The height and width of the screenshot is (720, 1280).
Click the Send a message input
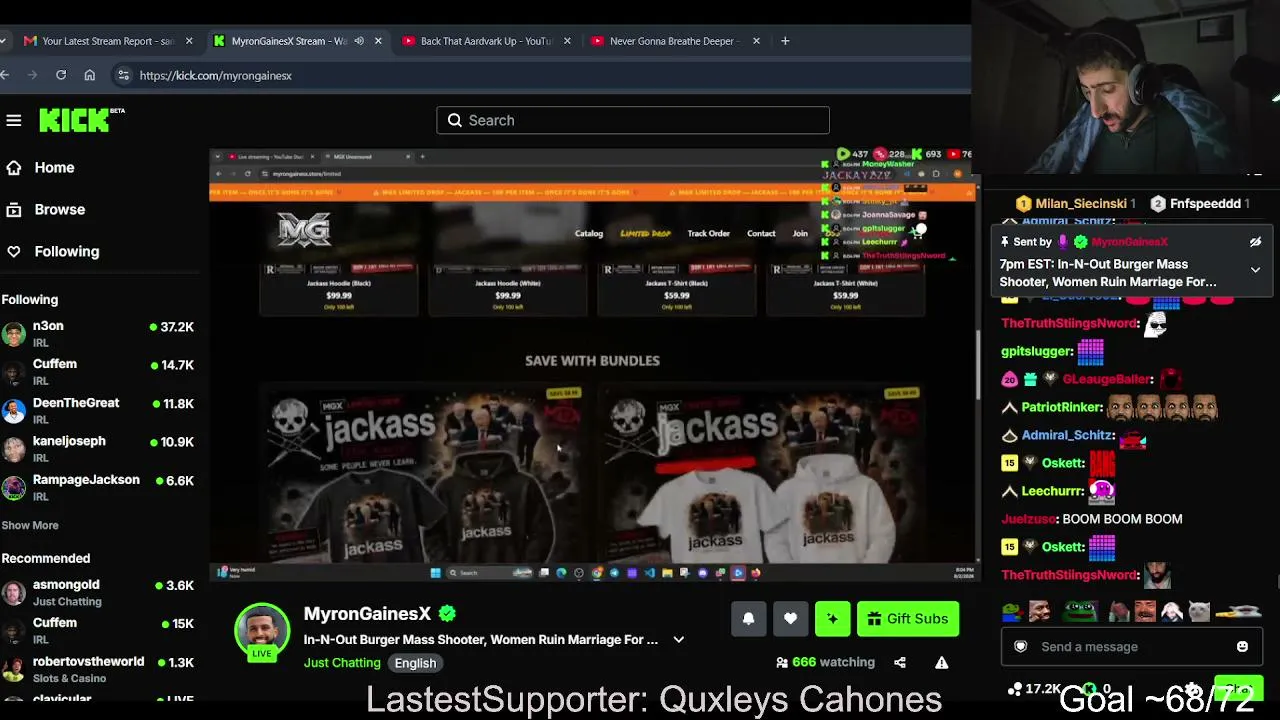point(1131,647)
